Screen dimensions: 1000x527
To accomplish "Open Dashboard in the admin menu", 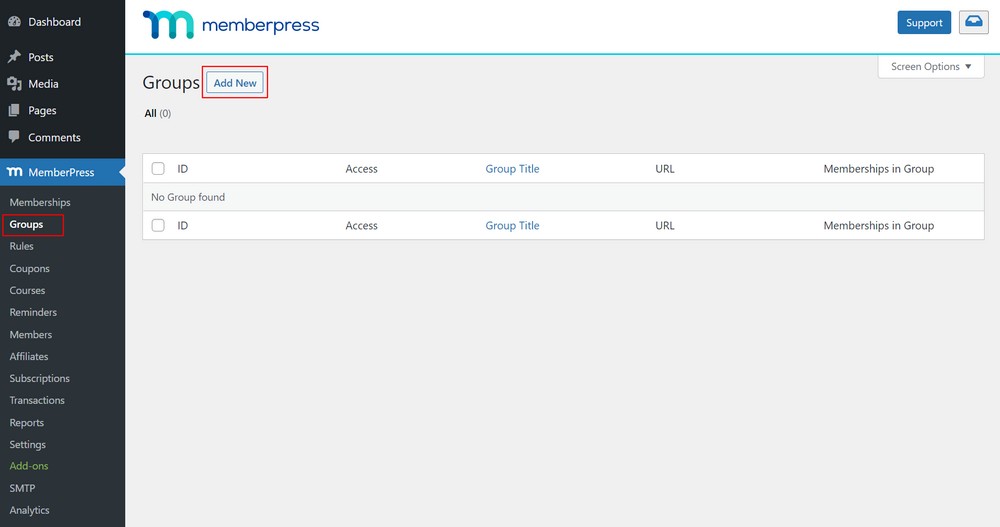I will click(x=54, y=22).
